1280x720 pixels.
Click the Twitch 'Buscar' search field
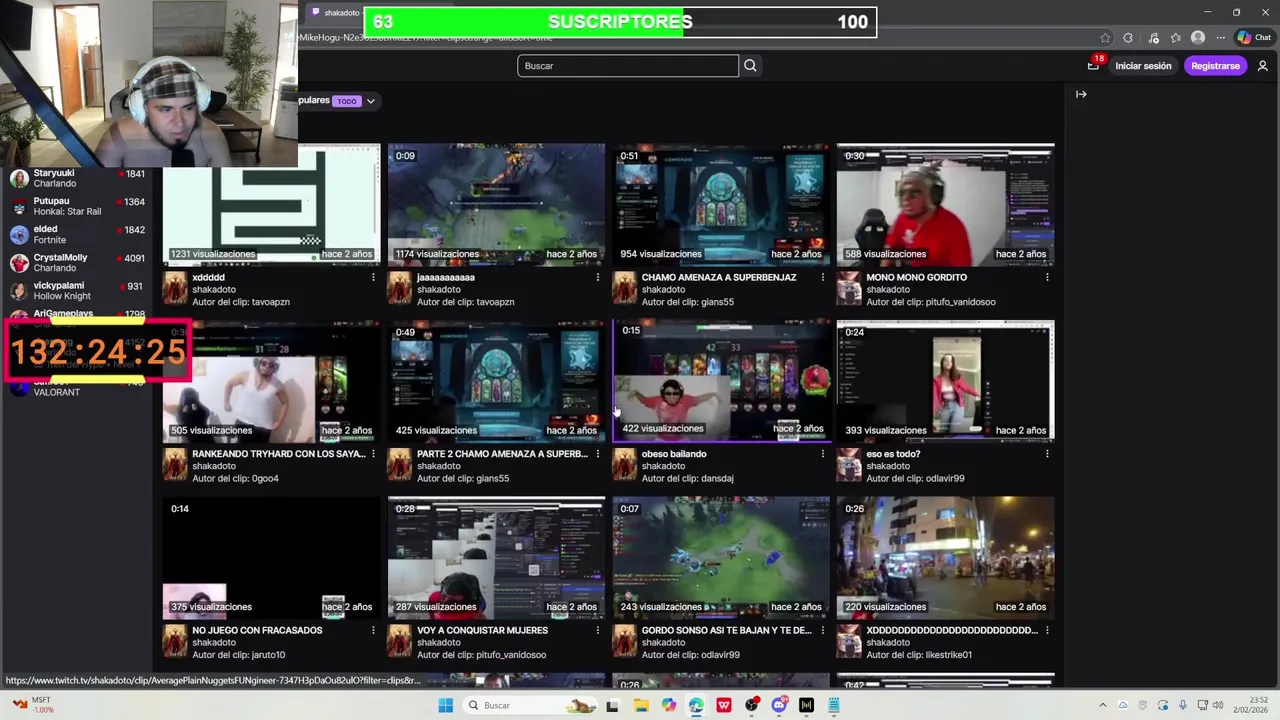click(628, 66)
